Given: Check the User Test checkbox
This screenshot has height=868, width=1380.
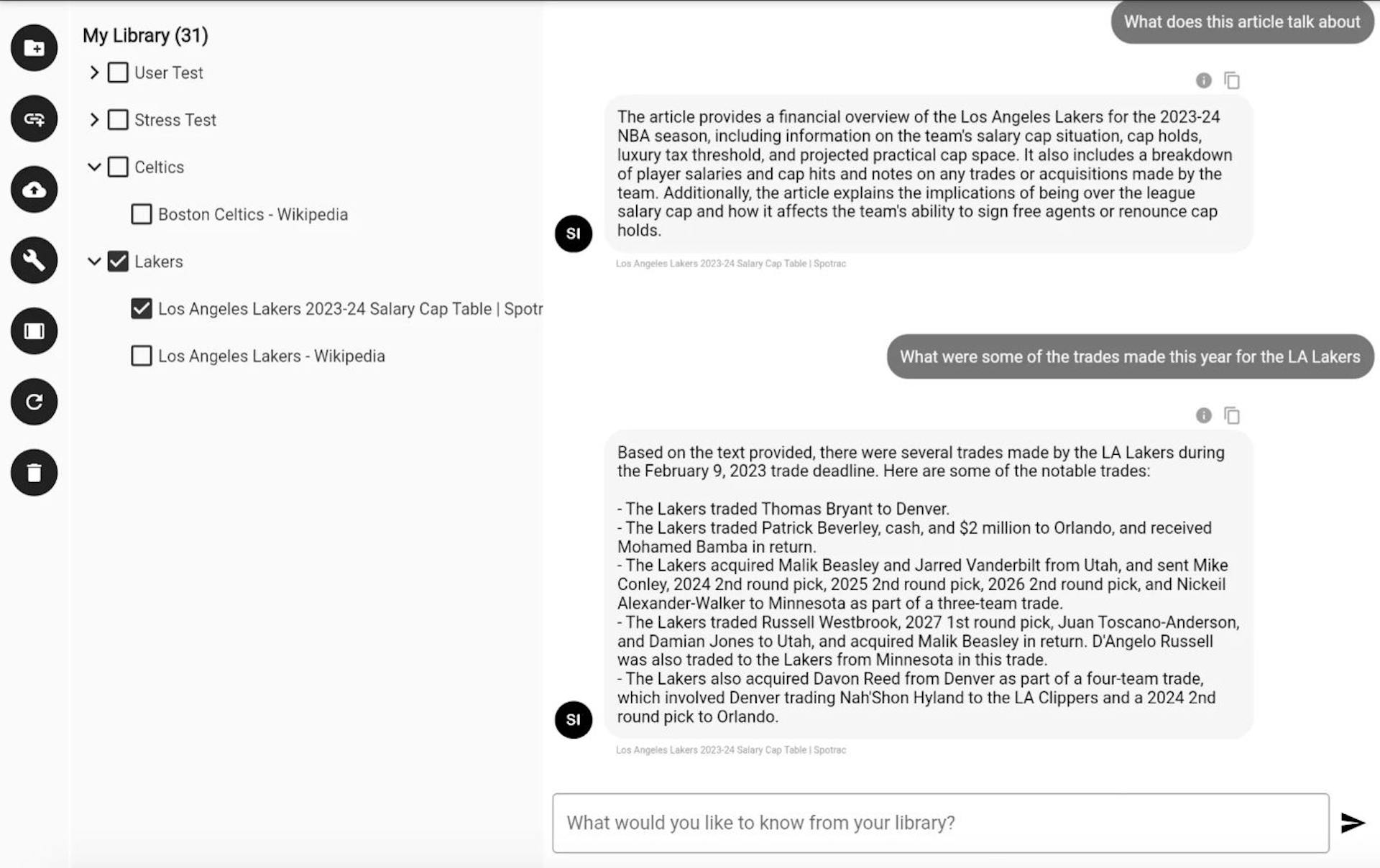Looking at the screenshot, I should click(x=117, y=72).
